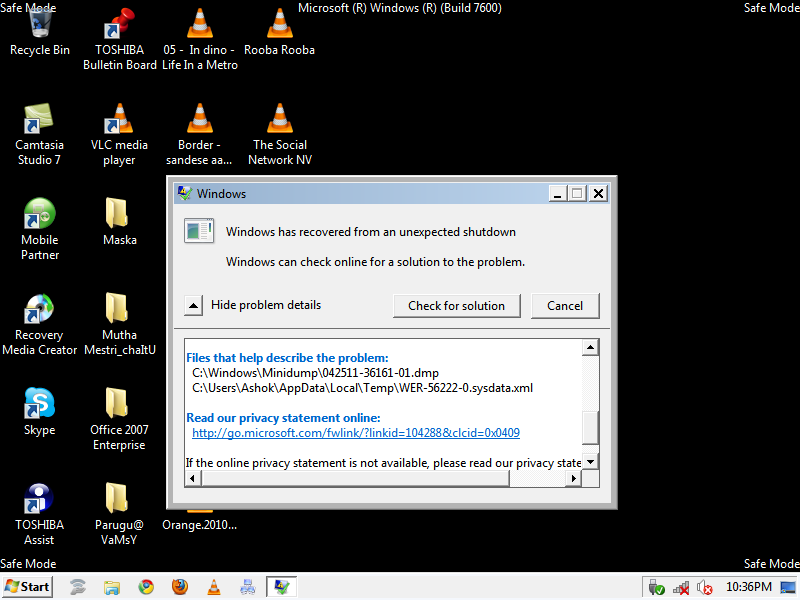Screen dimensions: 800x600
Task: Click horizontal scrollbar left arrow
Action: tap(192, 479)
